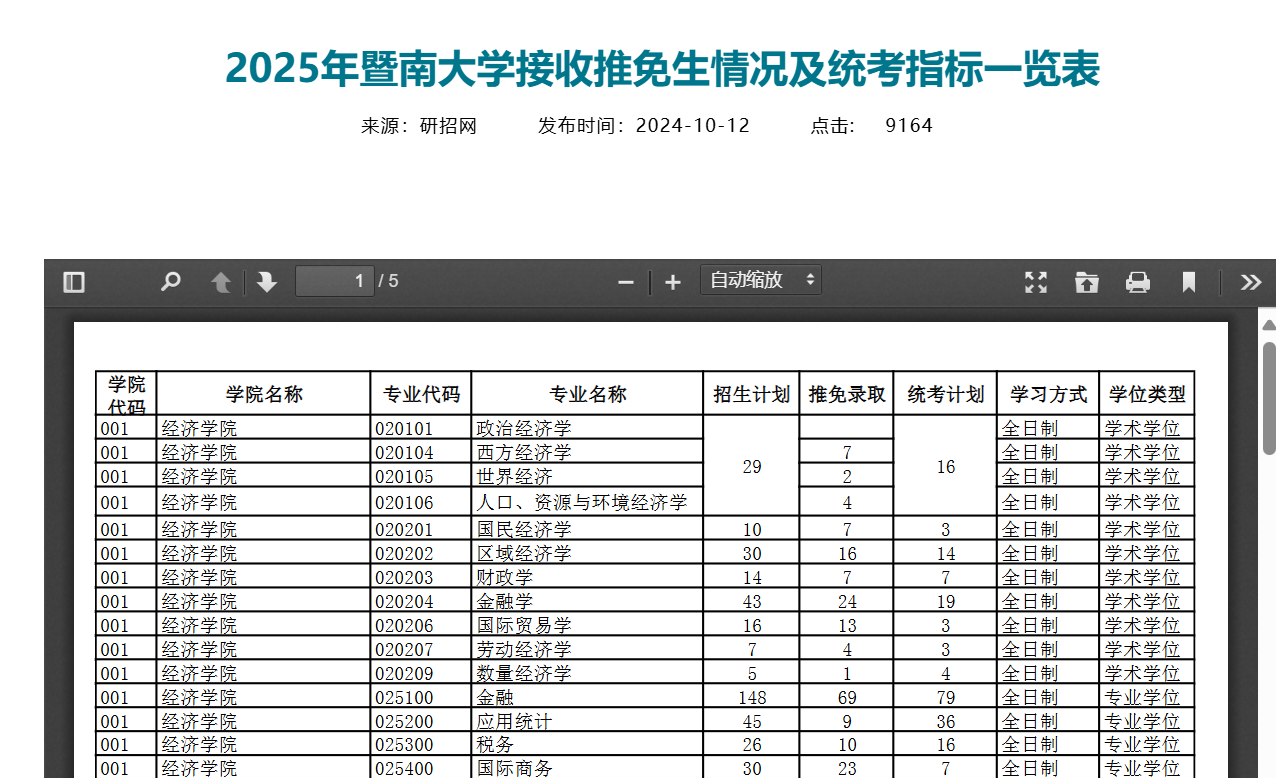Click merged enrollment plan value 29
The image size is (1276, 778).
(752, 466)
